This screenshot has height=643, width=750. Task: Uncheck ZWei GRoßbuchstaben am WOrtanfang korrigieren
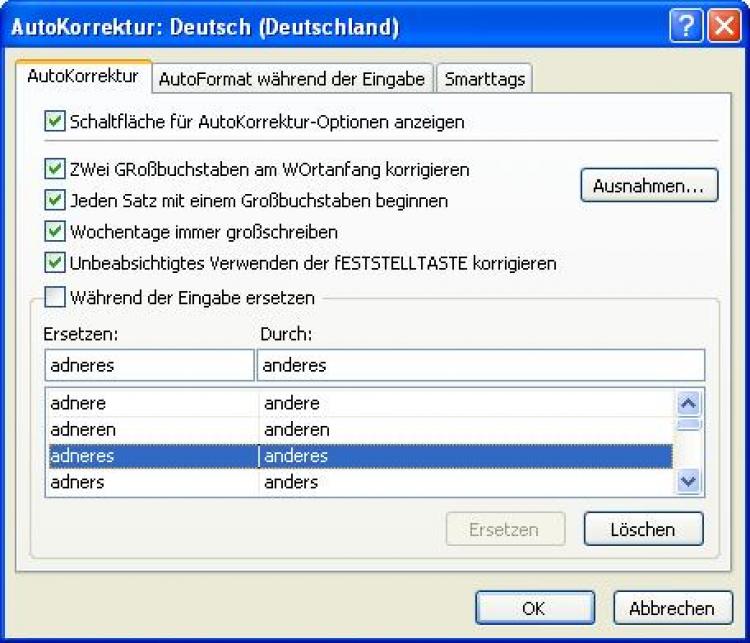point(55,170)
